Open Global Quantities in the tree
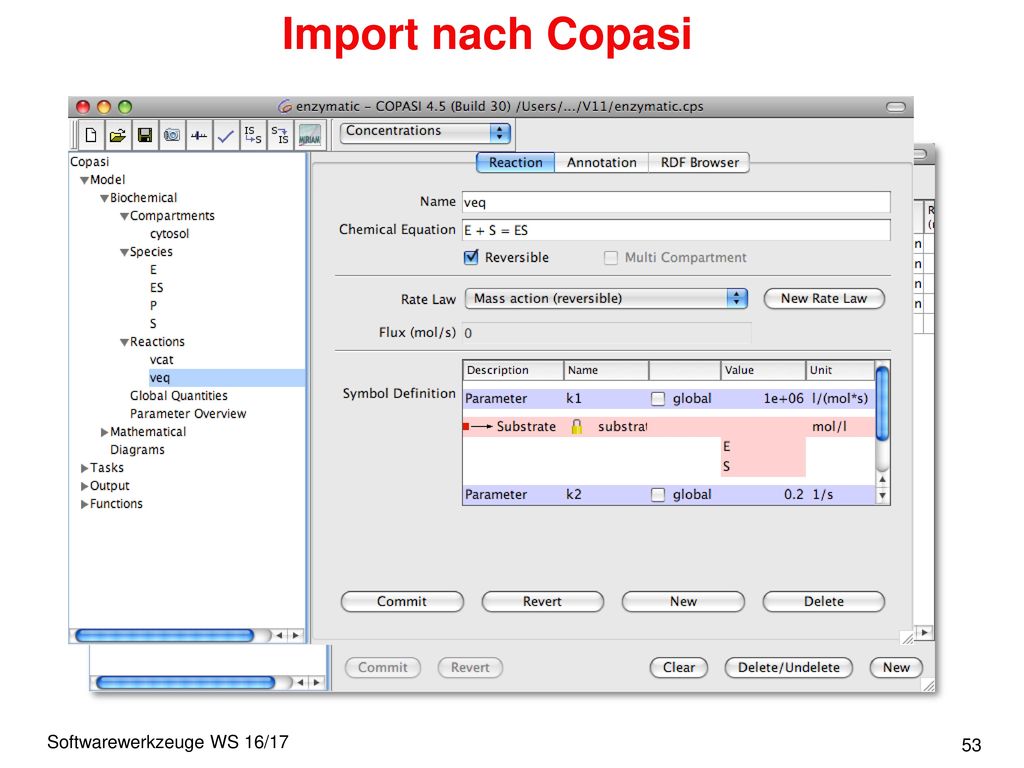 pos(179,396)
